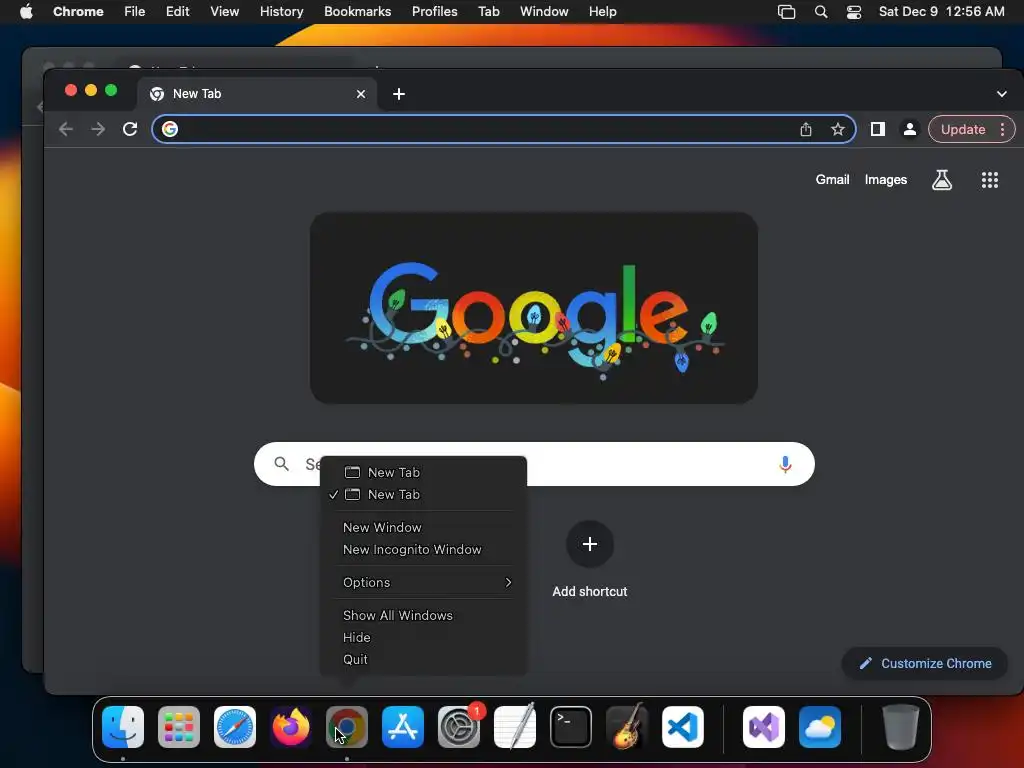This screenshot has height=768, width=1024.
Task: Click the Stage Manager menu bar icon
Action: [786, 12]
